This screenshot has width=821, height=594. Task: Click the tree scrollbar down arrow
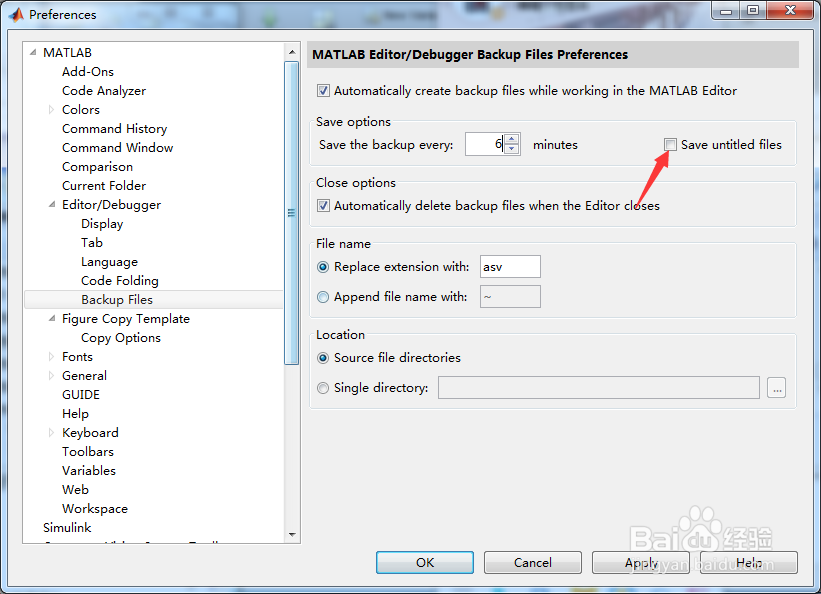point(292,535)
